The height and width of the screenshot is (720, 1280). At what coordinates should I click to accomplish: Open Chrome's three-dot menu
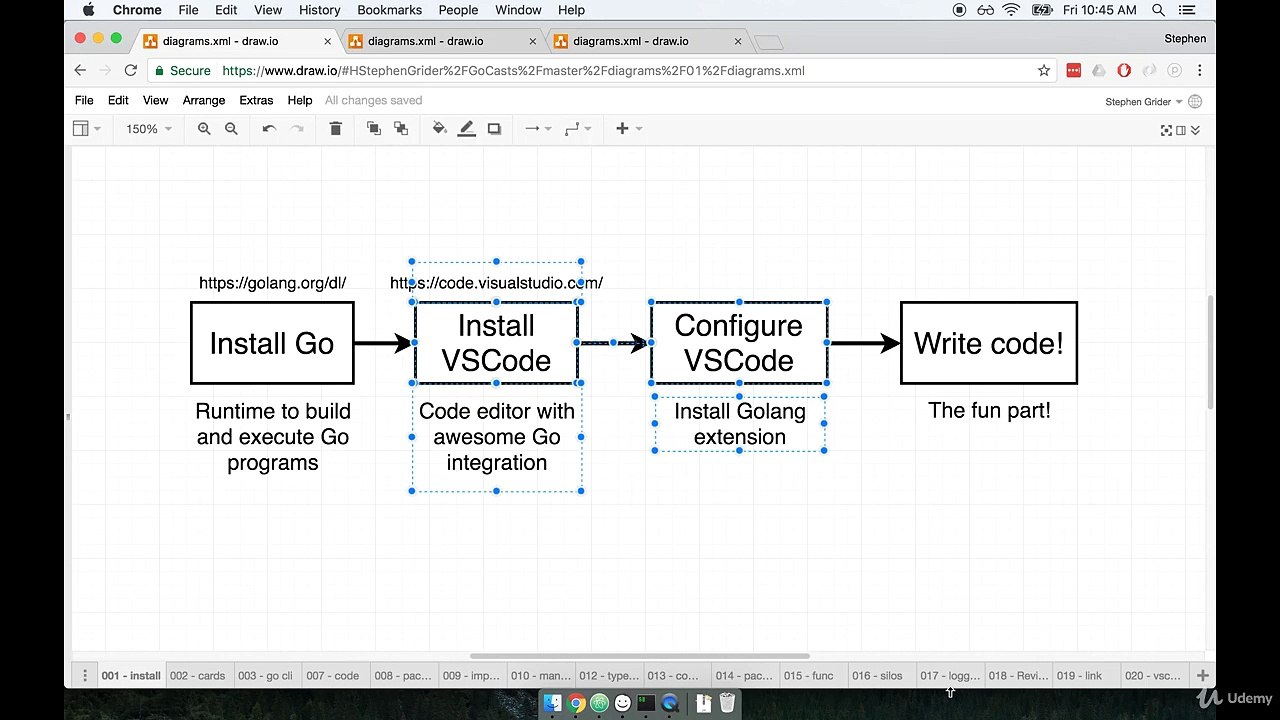(1199, 71)
